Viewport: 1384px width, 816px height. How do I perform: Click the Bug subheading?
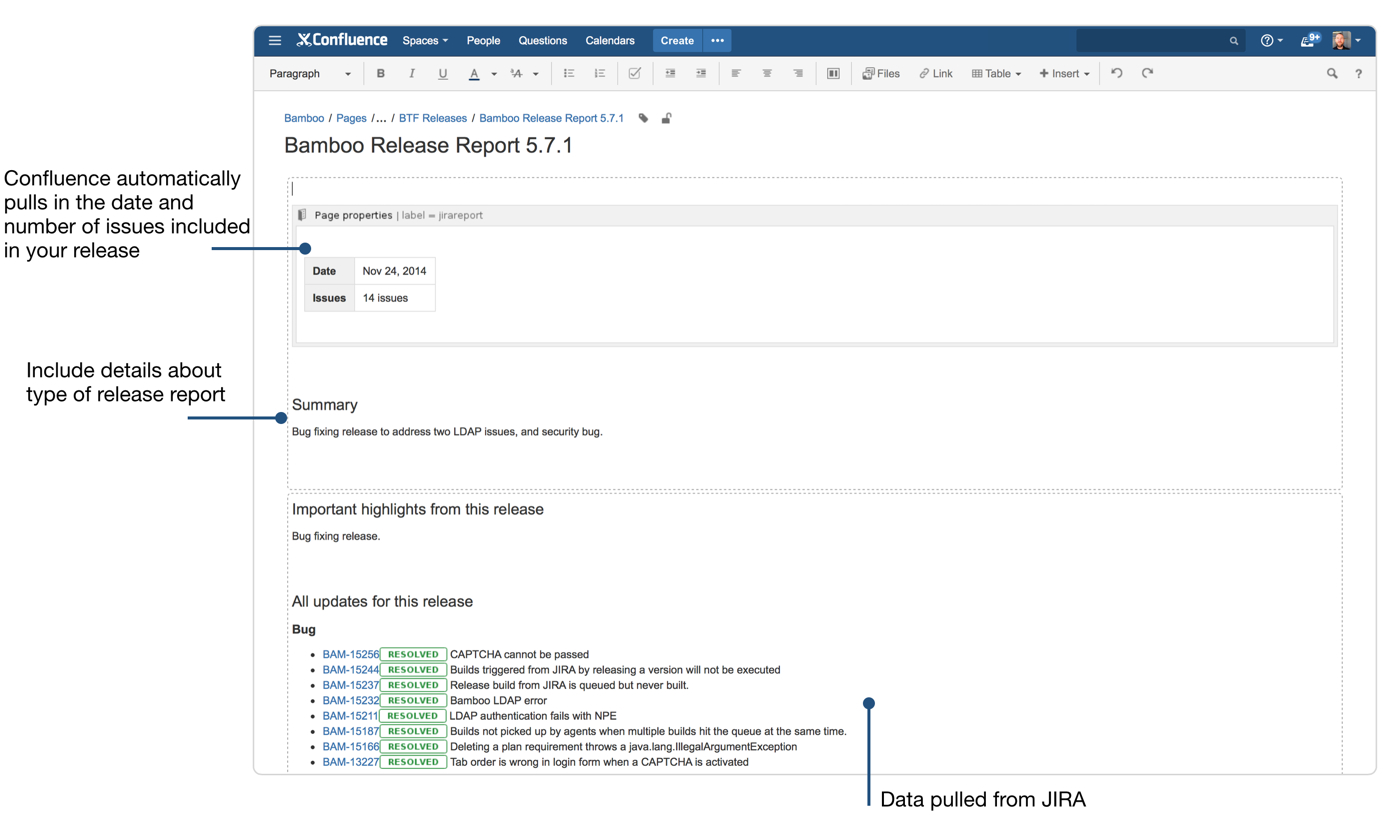point(304,630)
